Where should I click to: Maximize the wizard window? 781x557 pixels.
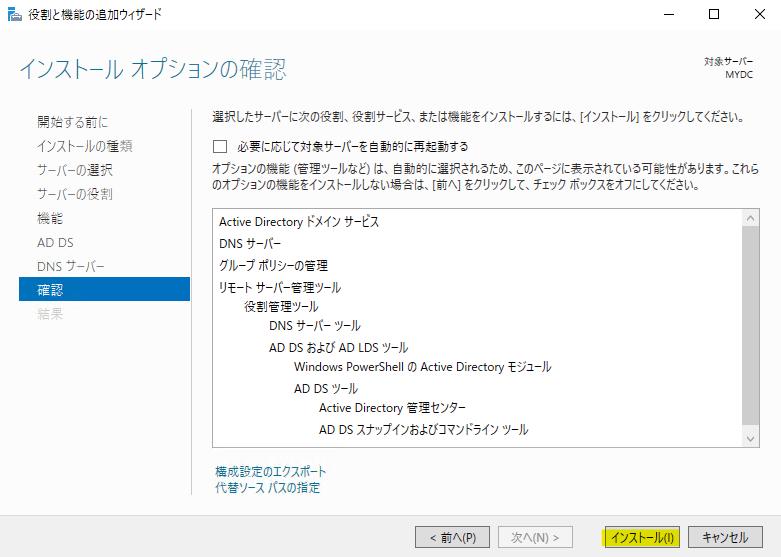coord(714,15)
